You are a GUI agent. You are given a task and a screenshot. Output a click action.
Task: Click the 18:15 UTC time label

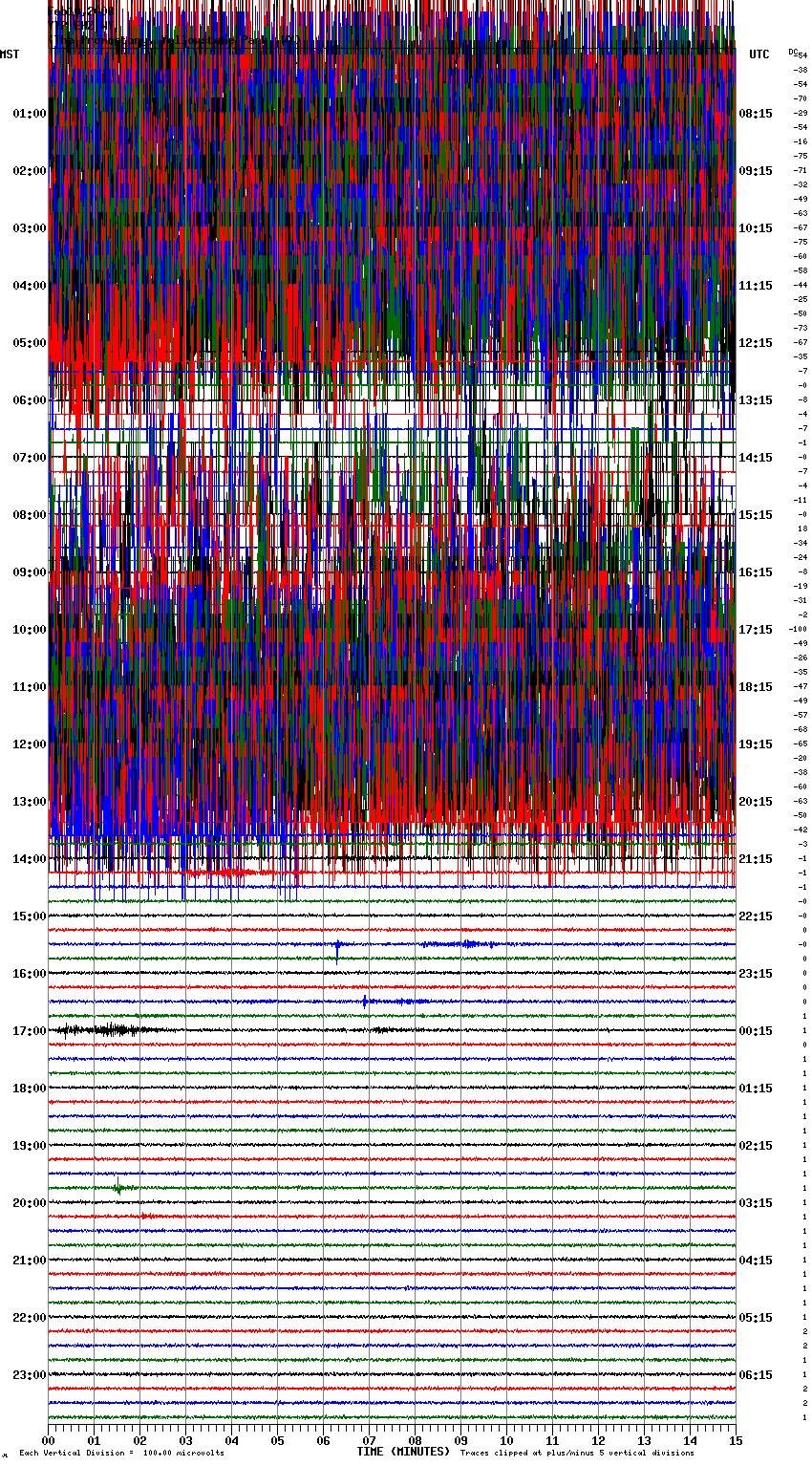point(756,687)
